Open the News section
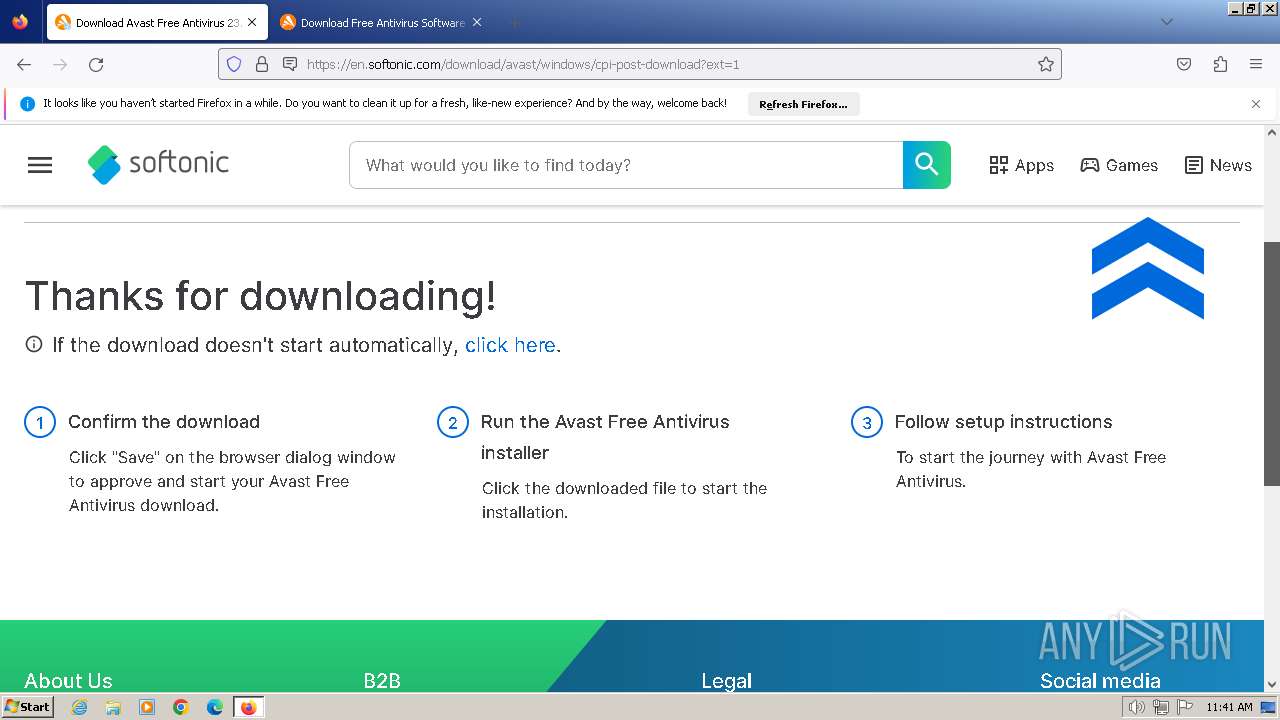This screenshot has width=1280, height=720. coord(1218,165)
